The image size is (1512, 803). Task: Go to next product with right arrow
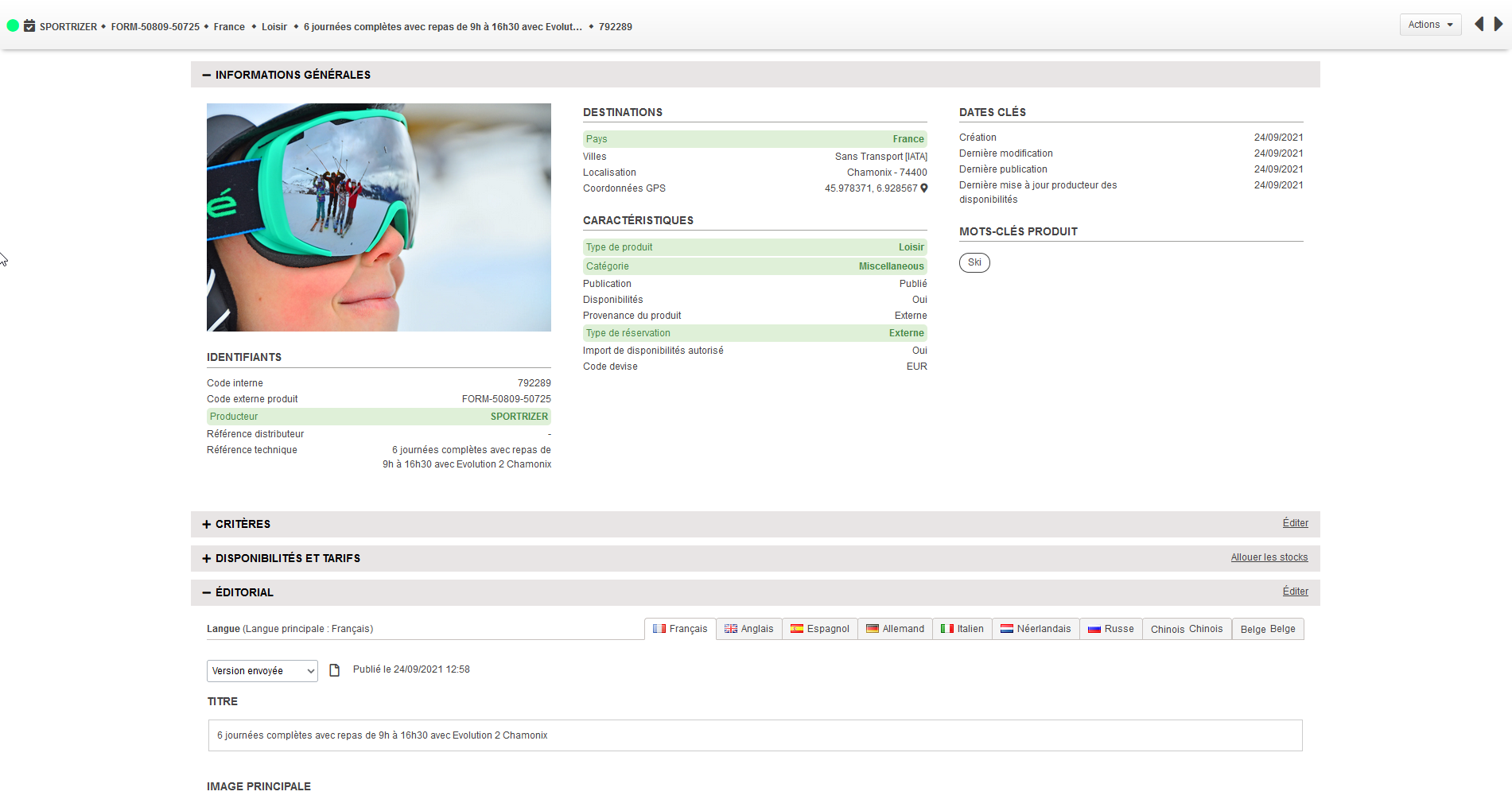click(x=1498, y=25)
